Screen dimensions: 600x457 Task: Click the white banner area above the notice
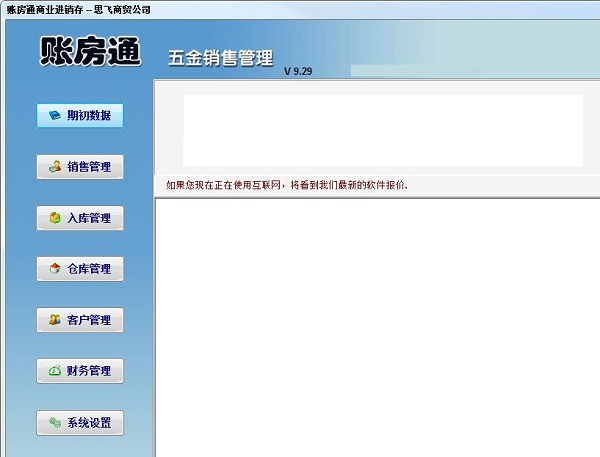[383, 131]
